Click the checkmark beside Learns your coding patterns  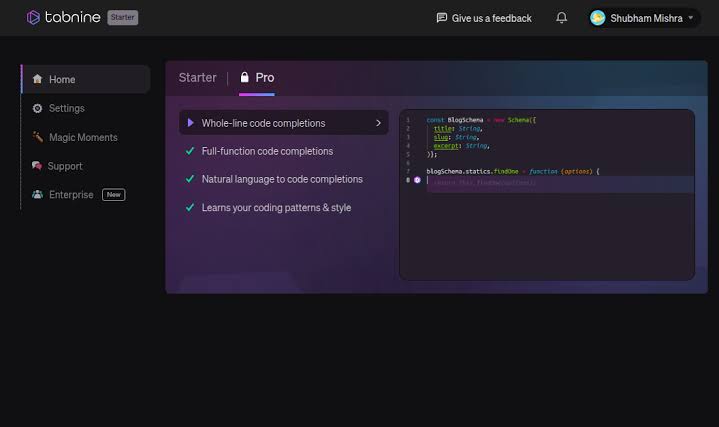190,207
